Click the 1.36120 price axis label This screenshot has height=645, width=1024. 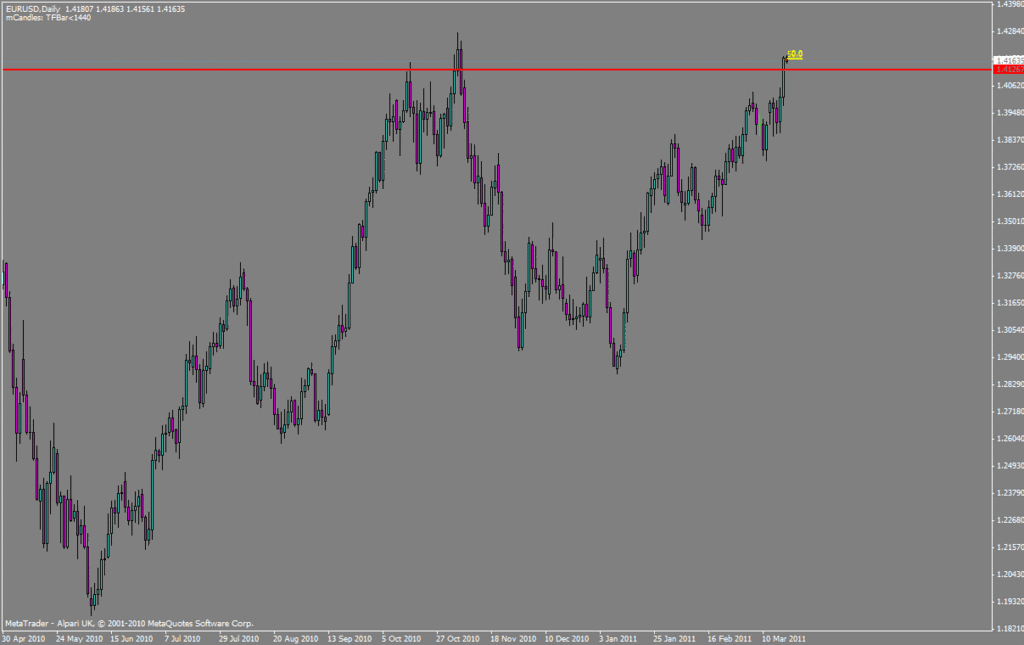(x=1010, y=194)
